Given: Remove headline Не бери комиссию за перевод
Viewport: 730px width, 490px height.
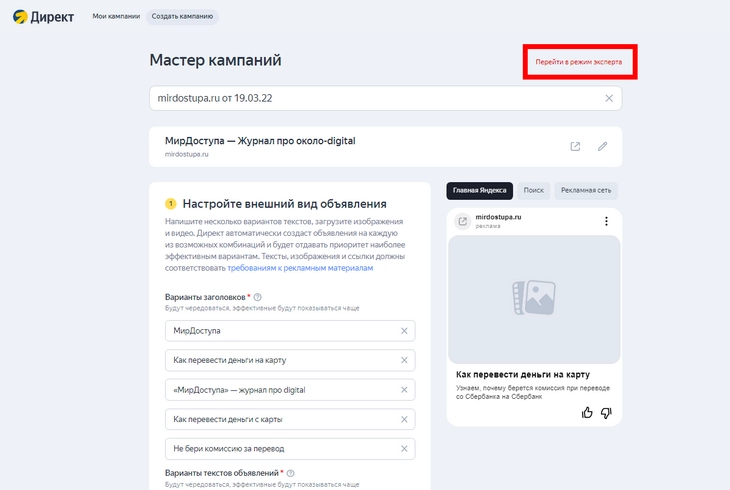Looking at the screenshot, I should 404,449.
